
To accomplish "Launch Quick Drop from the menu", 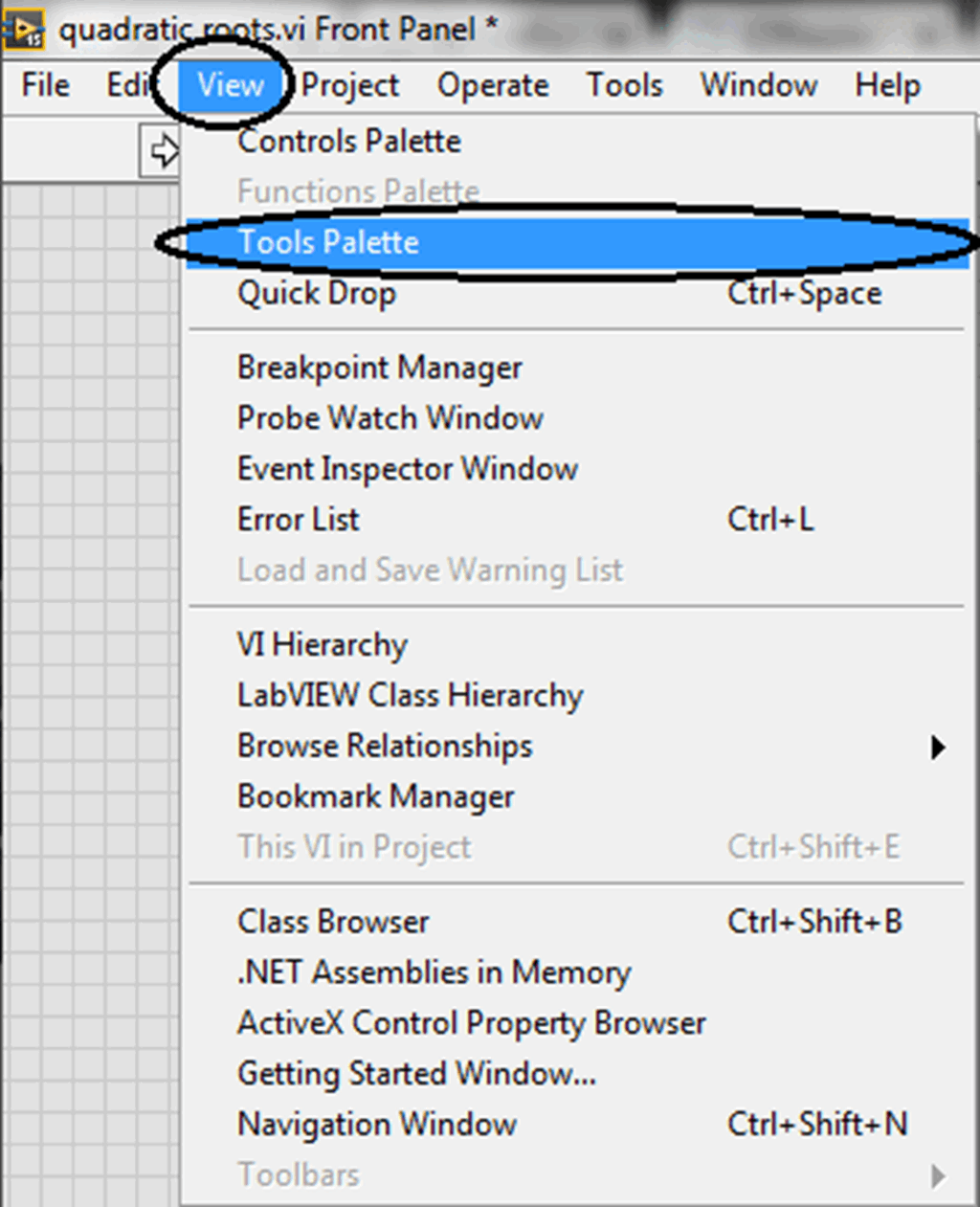I will click(317, 293).
